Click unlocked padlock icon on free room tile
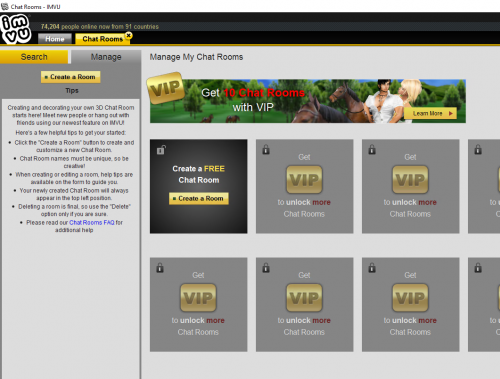This screenshot has width=500, height=379. (161, 150)
